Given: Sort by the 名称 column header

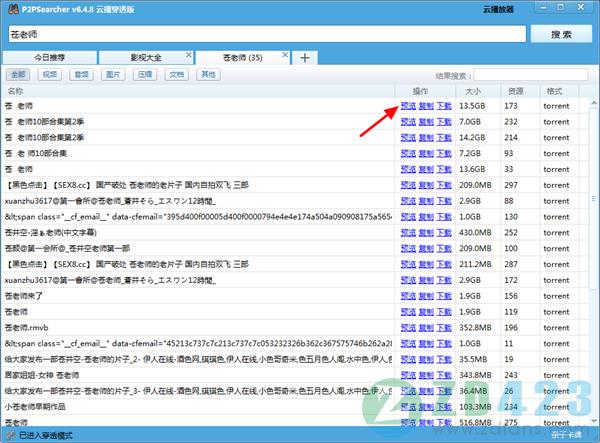Looking at the screenshot, I should click(199, 91).
